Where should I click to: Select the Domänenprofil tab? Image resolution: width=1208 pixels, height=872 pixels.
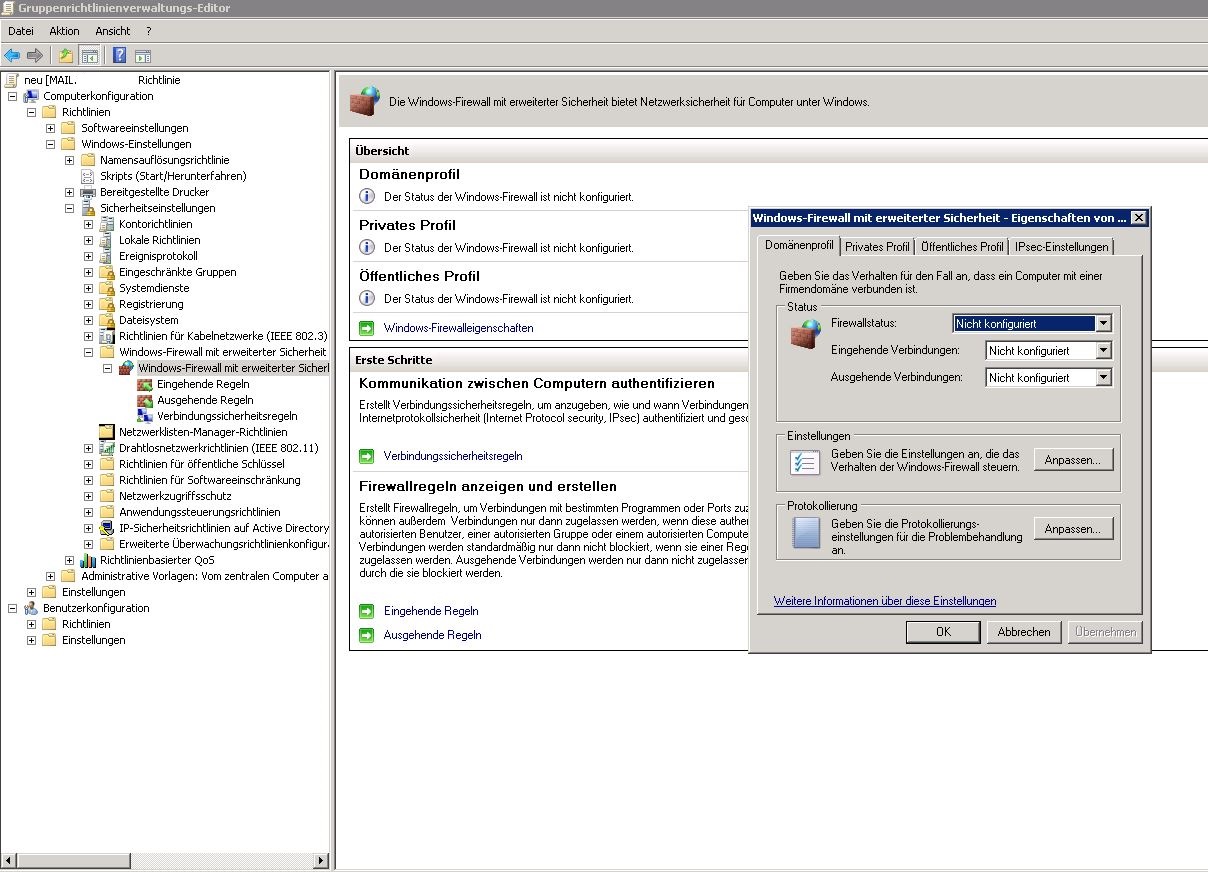pos(799,245)
